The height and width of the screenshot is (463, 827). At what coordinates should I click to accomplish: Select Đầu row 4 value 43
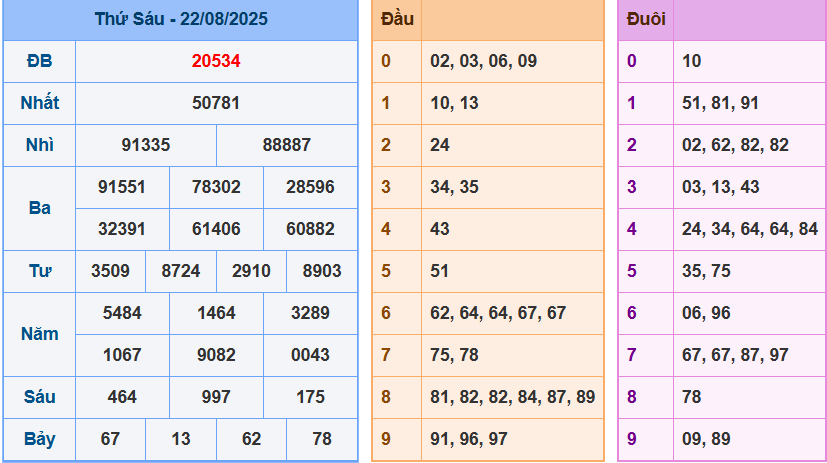click(440, 229)
